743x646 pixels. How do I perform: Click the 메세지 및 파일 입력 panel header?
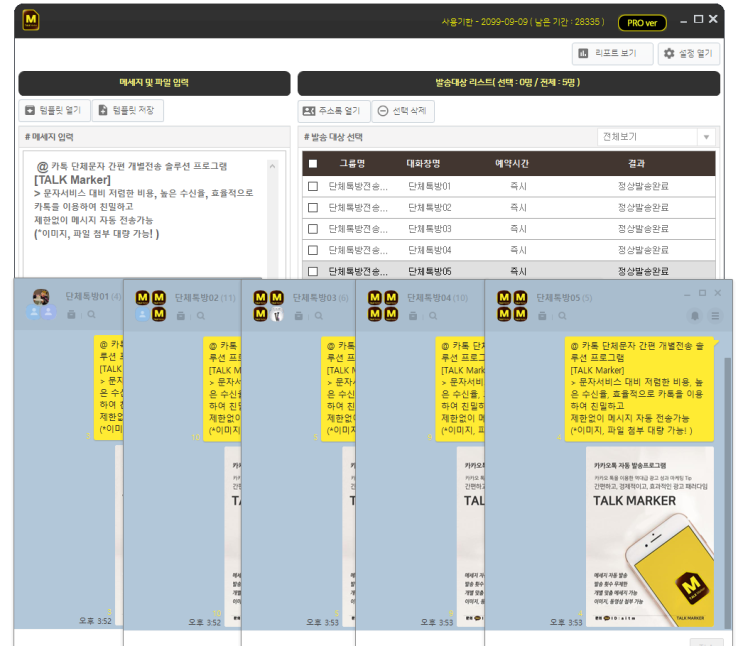pos(154,83)
